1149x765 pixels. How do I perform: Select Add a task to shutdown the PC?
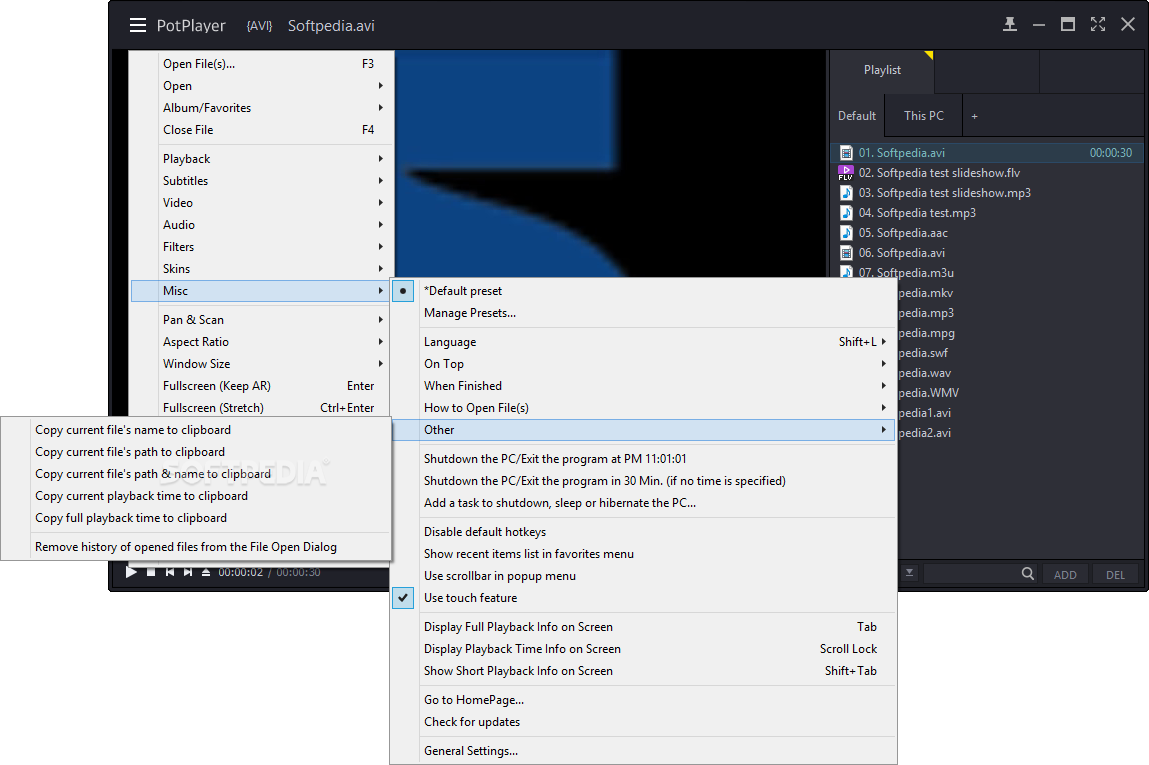click(x=644, y=503)
